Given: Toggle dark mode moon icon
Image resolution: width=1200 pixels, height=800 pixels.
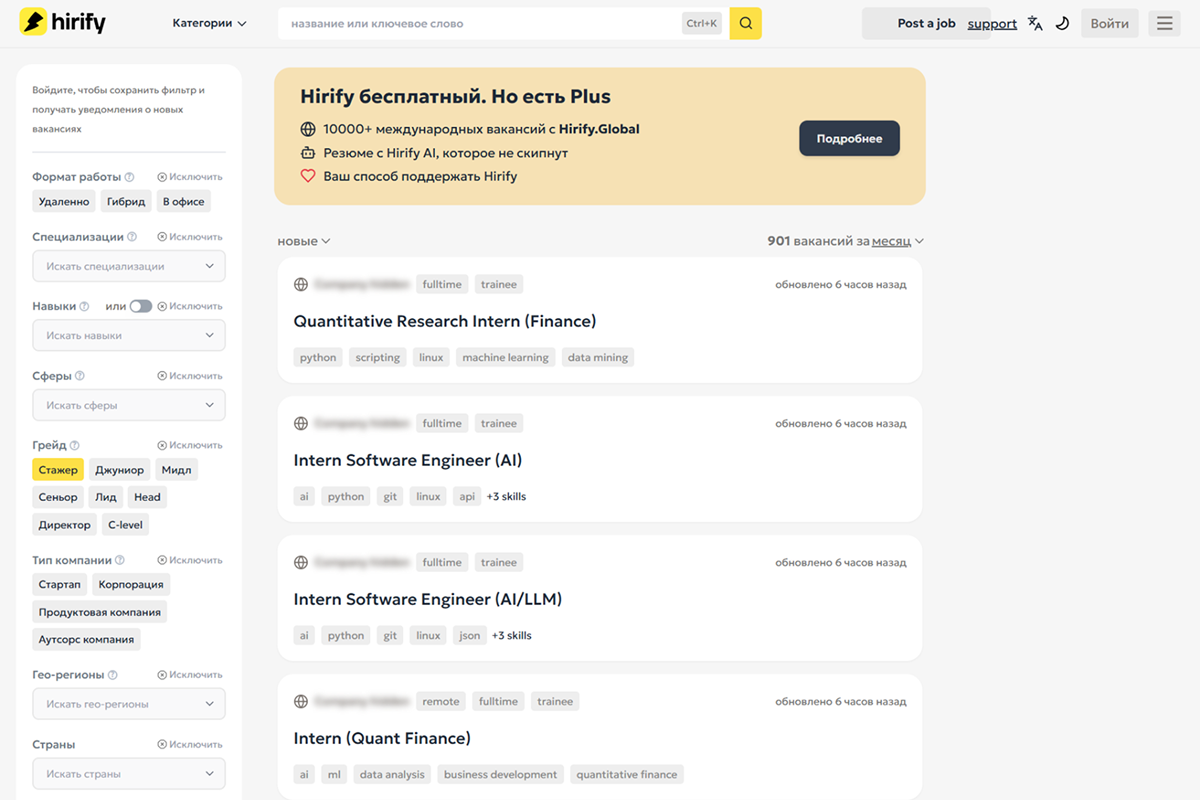Looking at the screenshot, I should pos(1062,23).
